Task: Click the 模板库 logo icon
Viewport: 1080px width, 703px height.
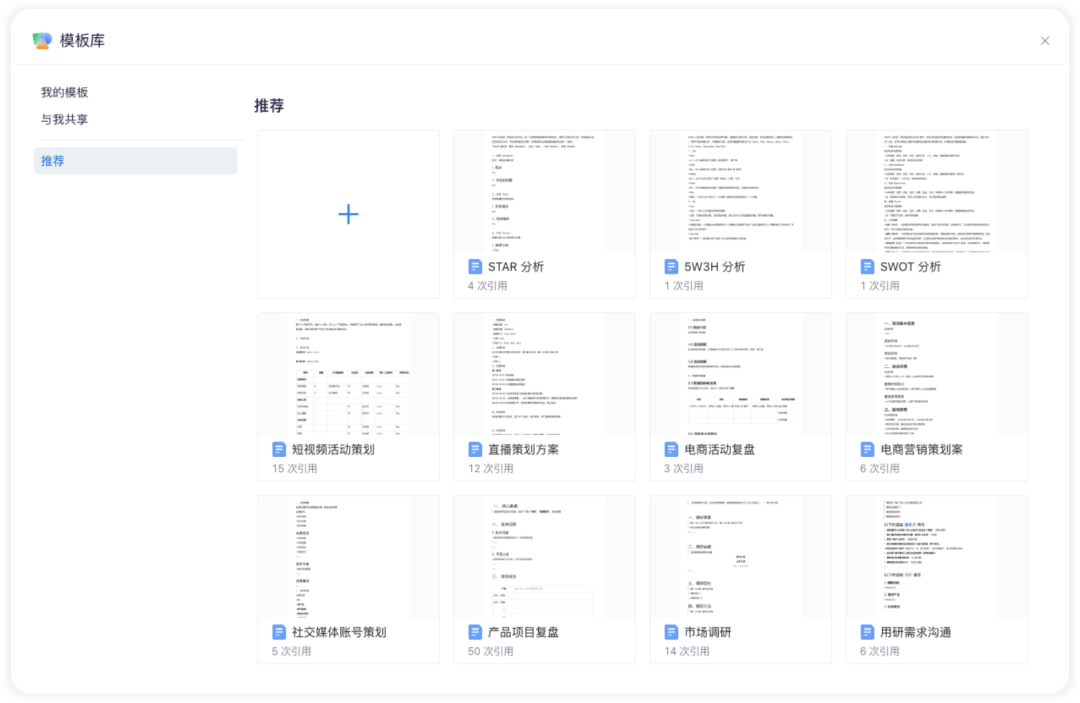Action: pos(42,41)
